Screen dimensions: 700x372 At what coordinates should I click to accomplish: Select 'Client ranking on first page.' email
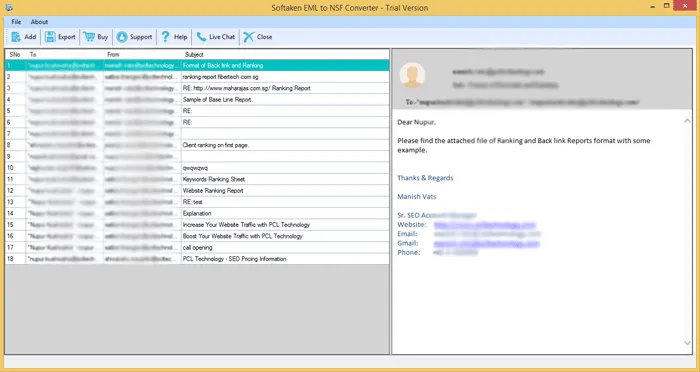tap(197, 145)
